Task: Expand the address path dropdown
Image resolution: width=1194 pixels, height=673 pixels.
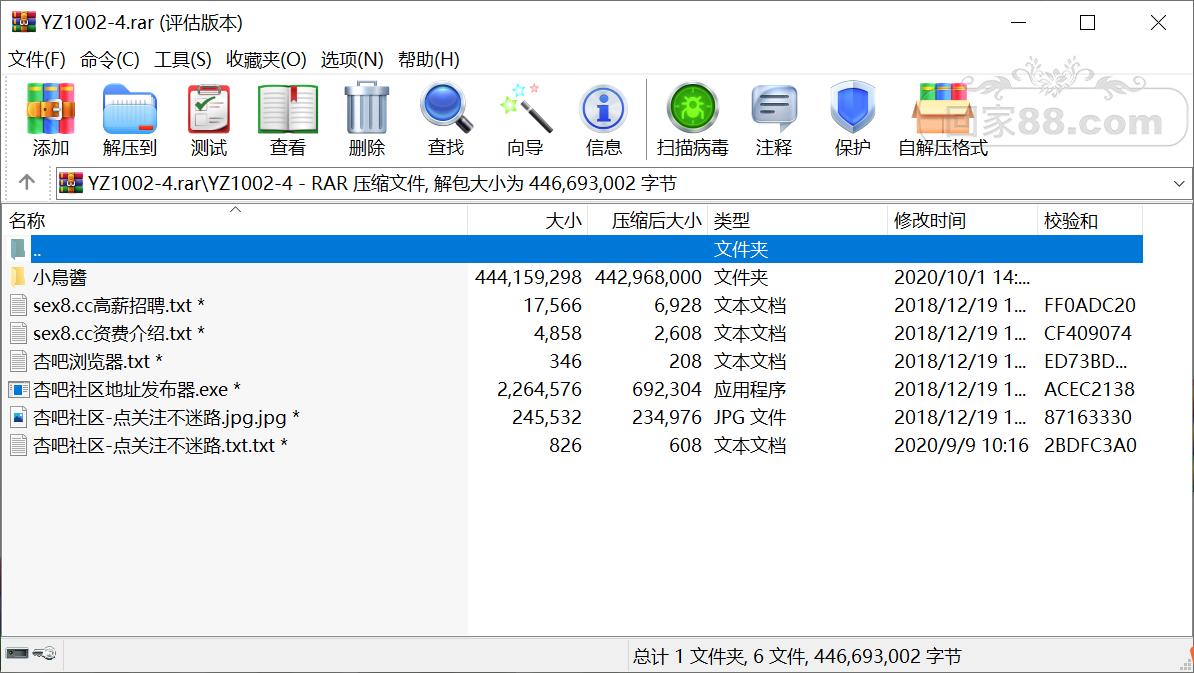Action: [1179, 183]
